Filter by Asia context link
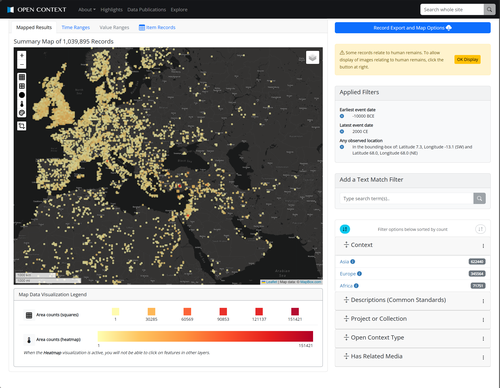Viewport: 500px width, 388px height. pyautogui.click(x=344, y=262)
